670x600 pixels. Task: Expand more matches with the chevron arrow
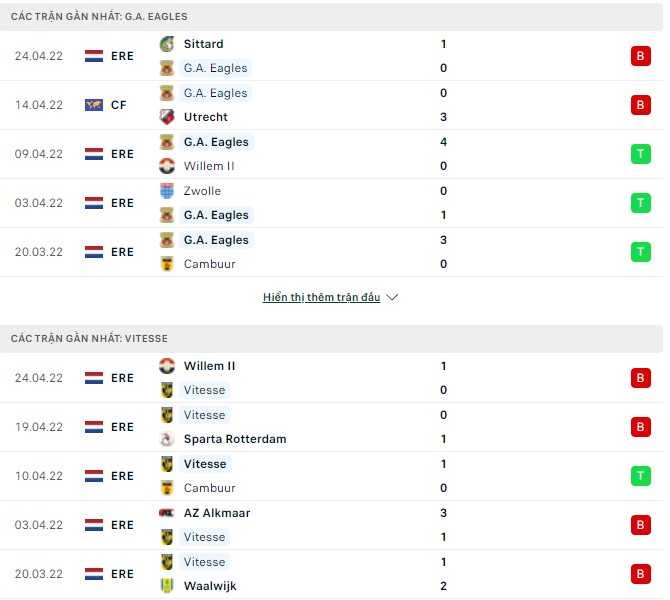392,298
